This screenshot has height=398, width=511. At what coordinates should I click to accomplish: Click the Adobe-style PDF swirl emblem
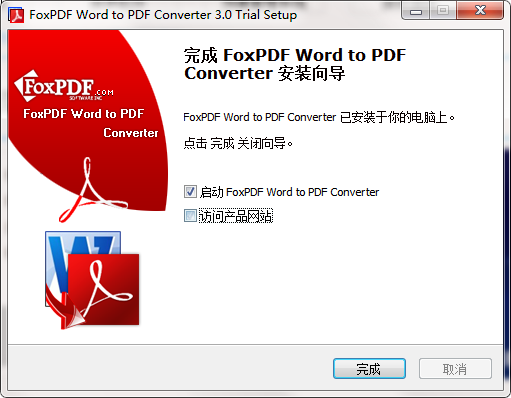point(92,190)
